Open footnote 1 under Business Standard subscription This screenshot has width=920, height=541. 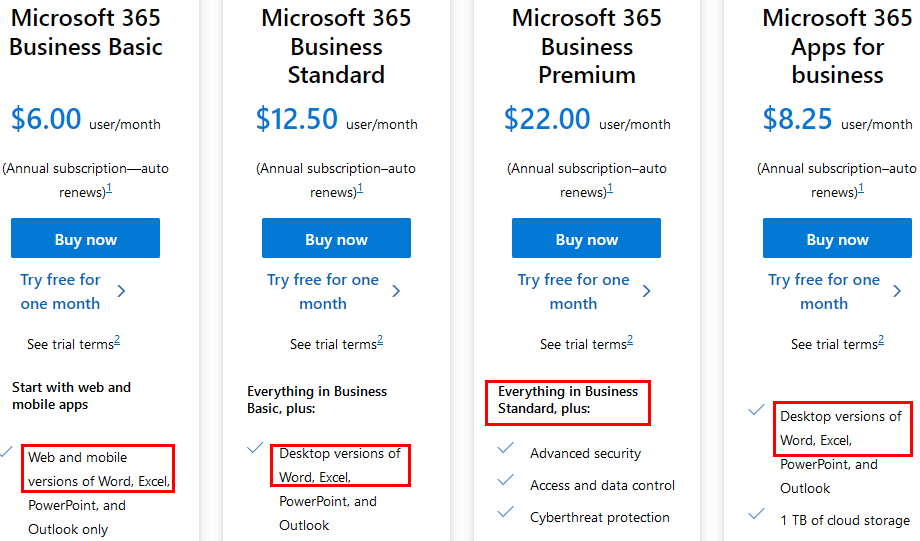(360, 188)
